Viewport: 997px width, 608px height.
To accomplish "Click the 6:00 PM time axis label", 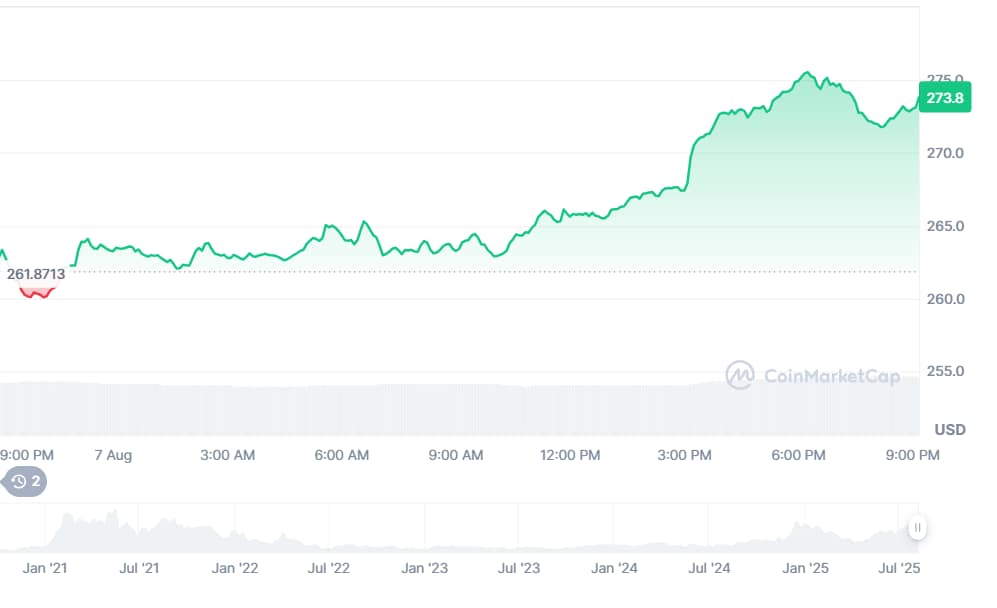I will pyautogui.click(x=798, y=455).
